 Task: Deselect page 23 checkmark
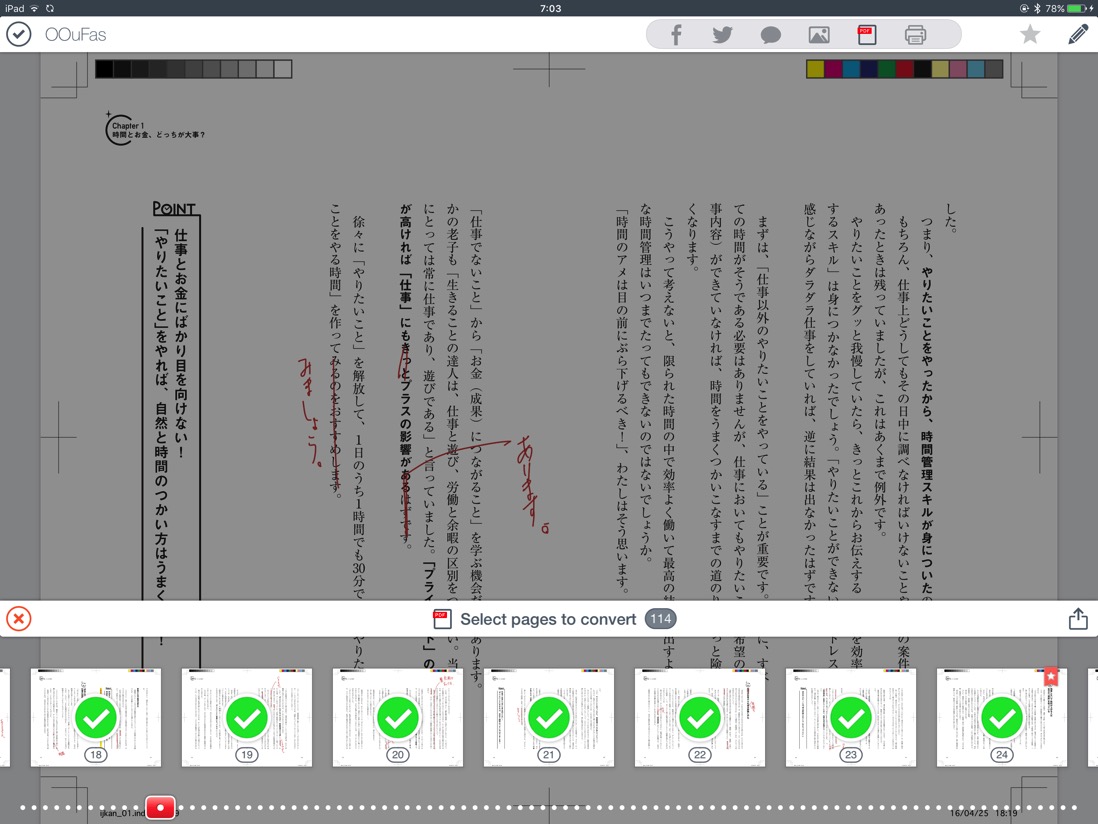pos(851,718)
